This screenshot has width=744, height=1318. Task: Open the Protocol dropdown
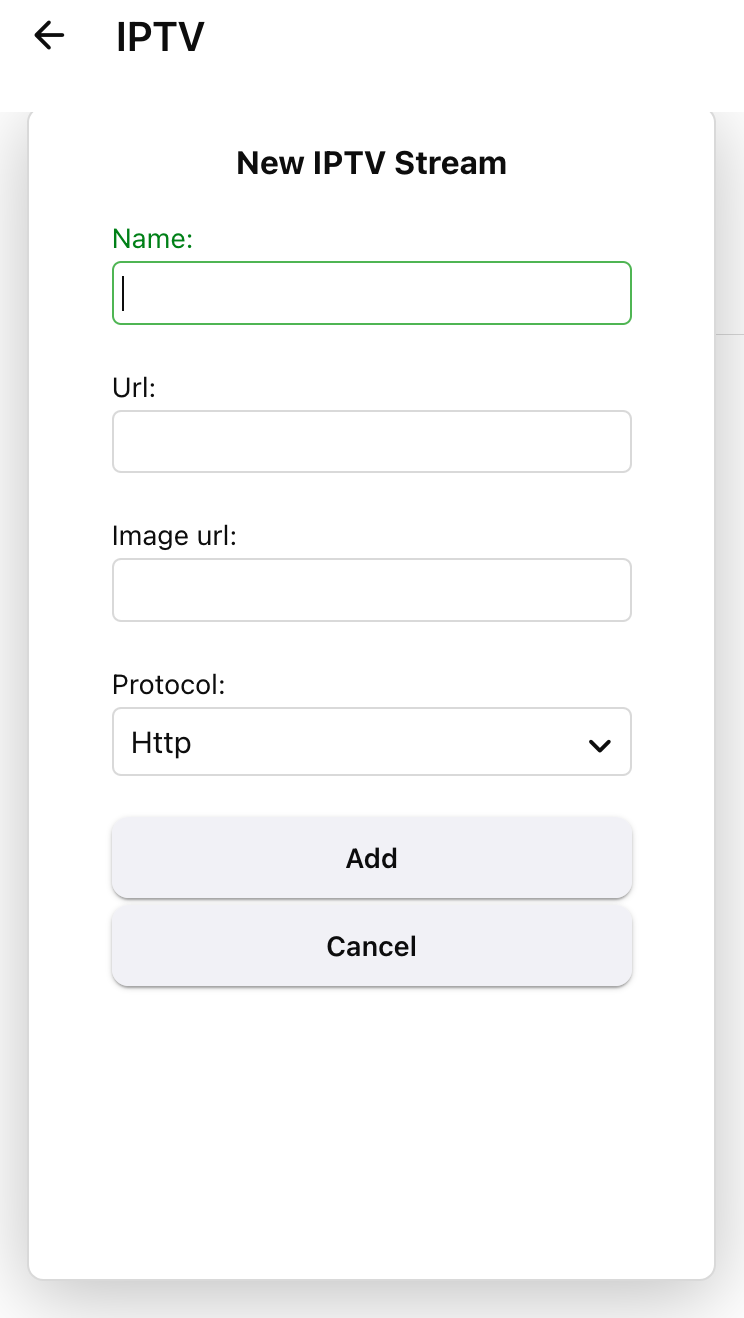point(371,742)
